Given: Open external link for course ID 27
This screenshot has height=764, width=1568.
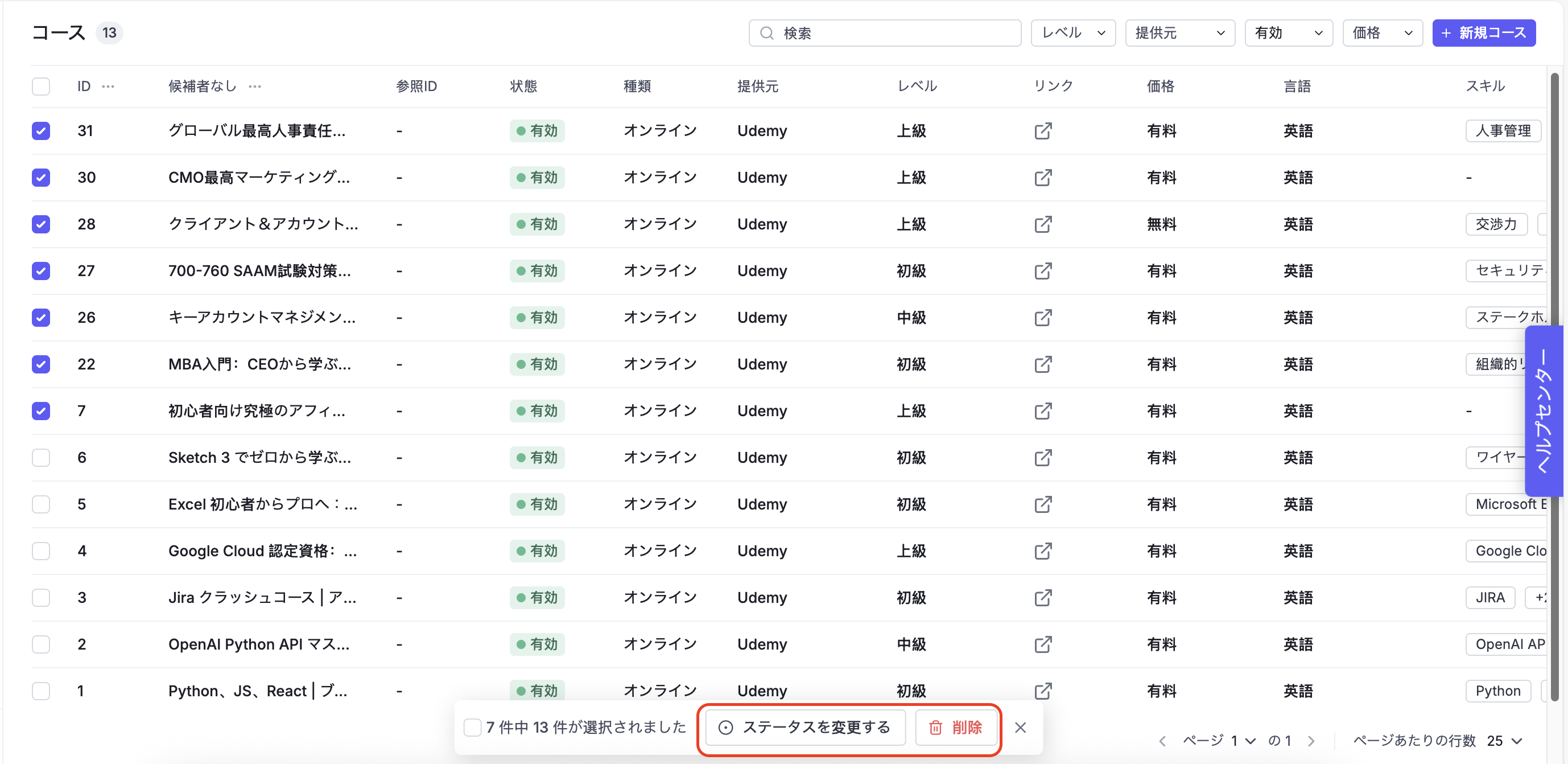Looking at the screenshot, I should [1043, 271].
